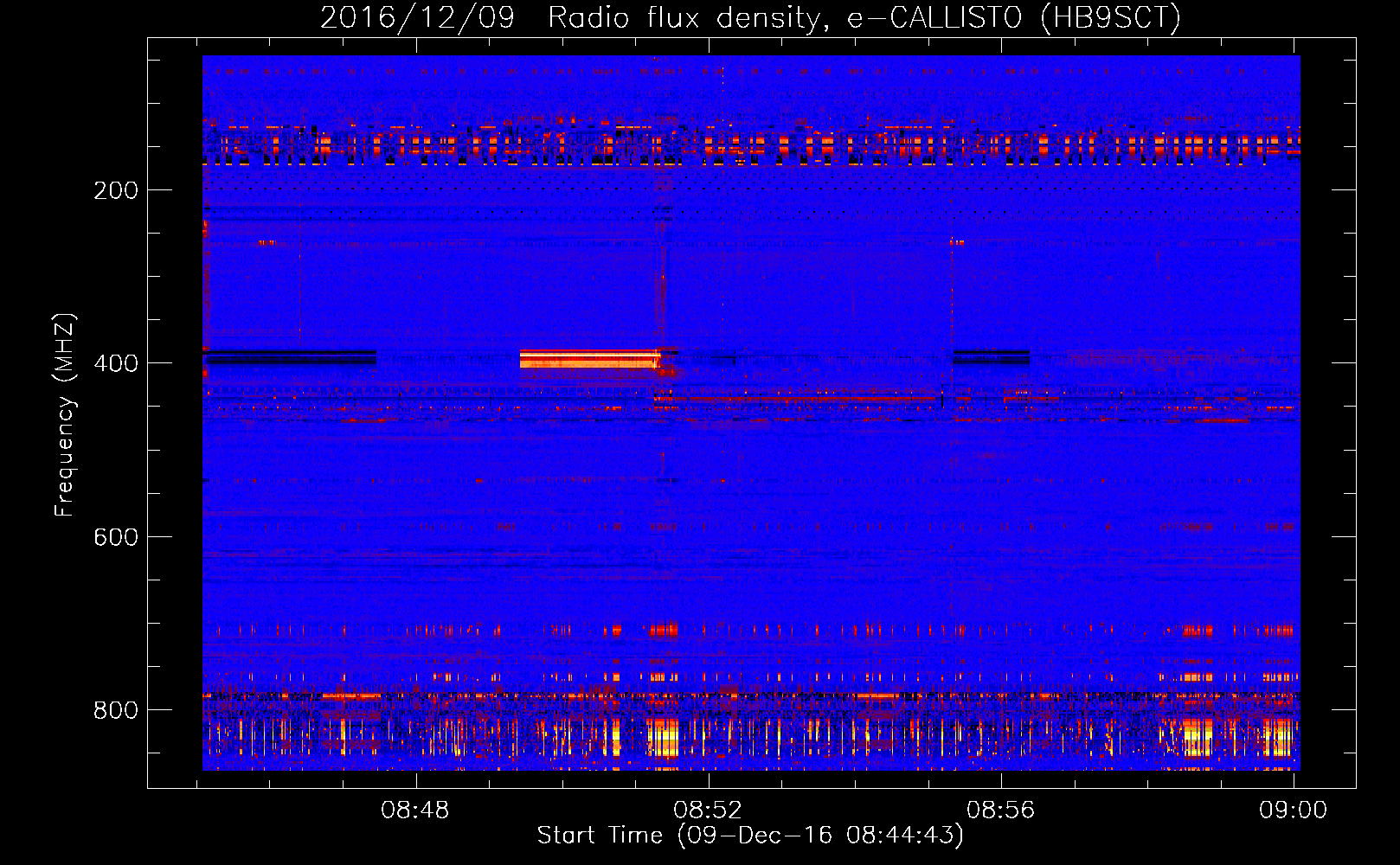Click the 800 frequency tick label

(116, 710)
